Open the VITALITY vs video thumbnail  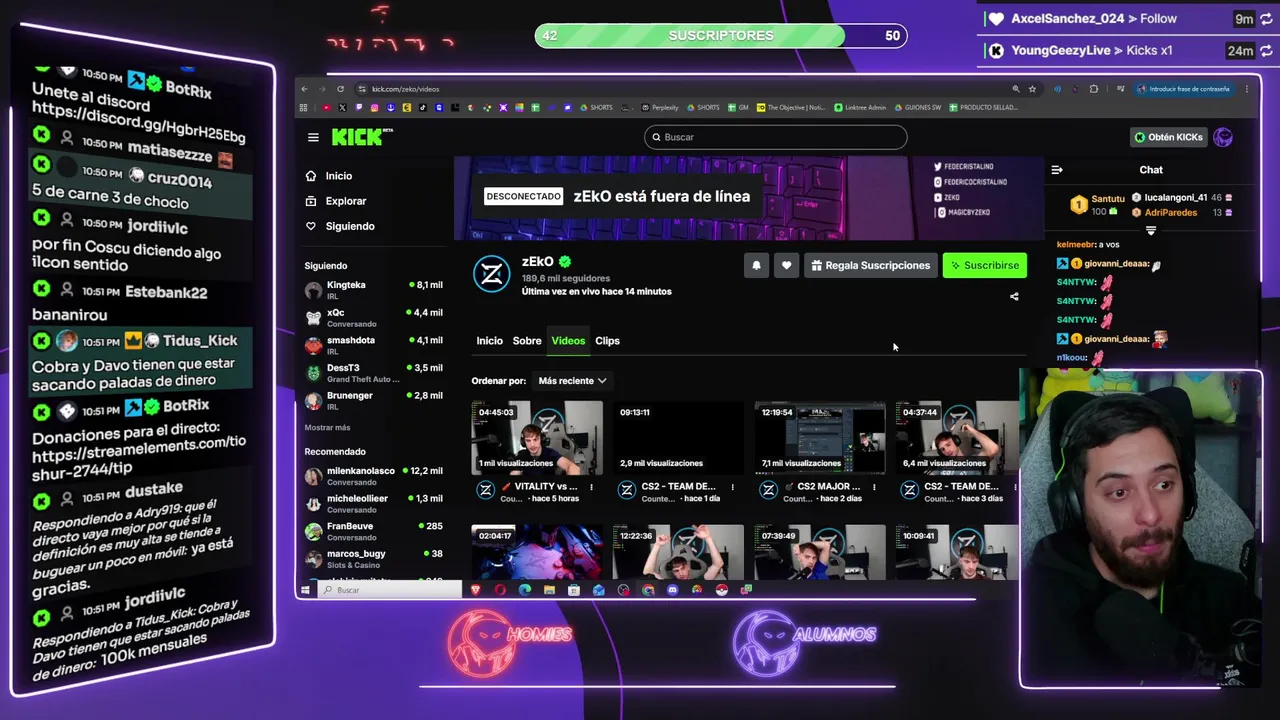pos(537,437)
